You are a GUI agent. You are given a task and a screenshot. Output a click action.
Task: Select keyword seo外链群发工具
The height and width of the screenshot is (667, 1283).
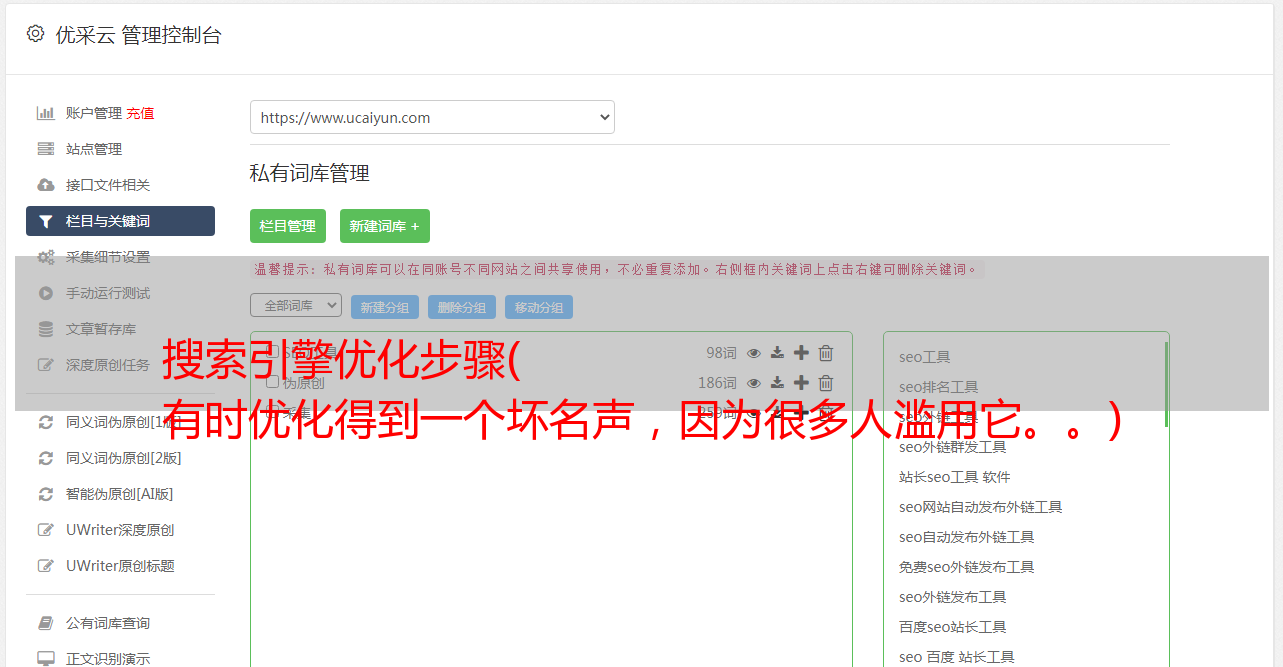coord(952,447)
